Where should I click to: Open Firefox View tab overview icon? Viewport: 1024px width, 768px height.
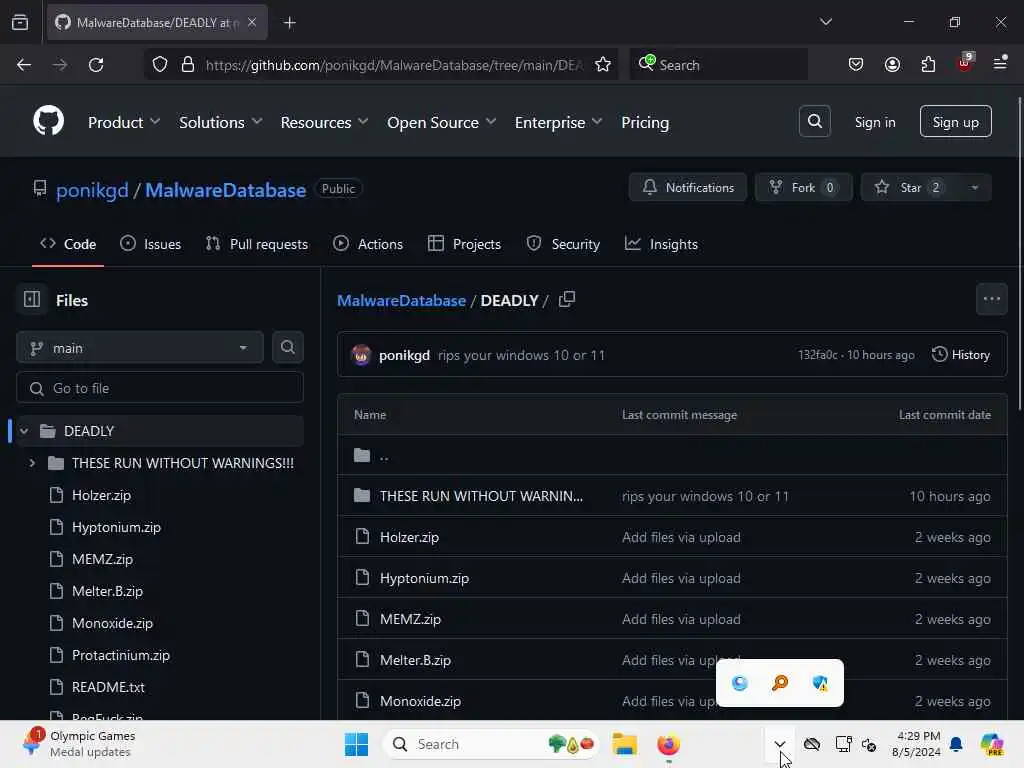click(20, 23)
